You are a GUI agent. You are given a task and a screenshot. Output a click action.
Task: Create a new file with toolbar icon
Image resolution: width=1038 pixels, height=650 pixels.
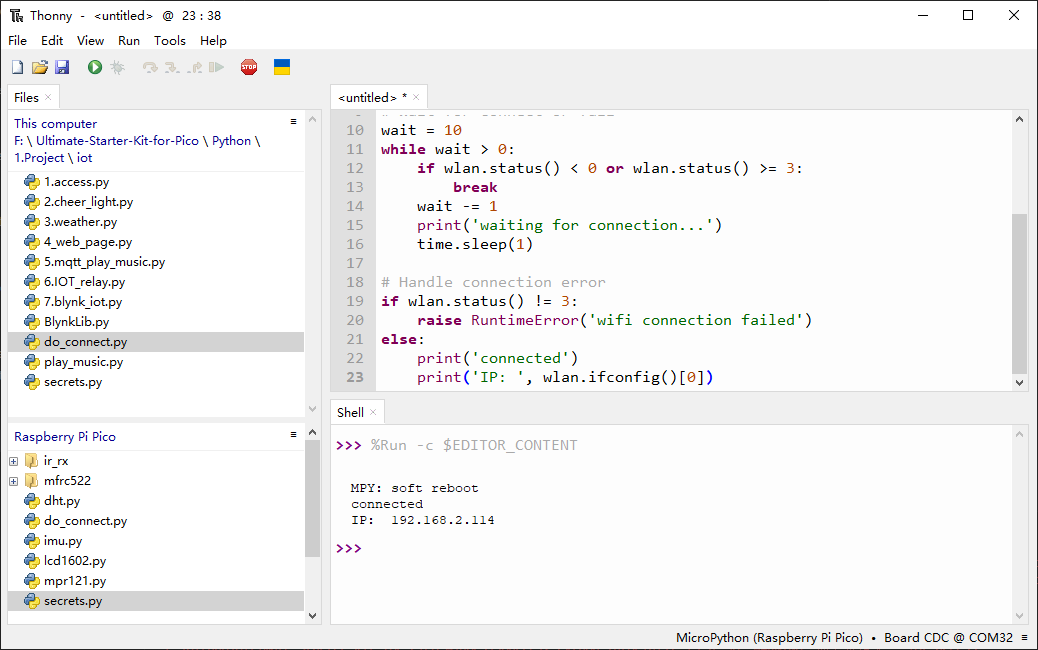(x=18, y=67)
